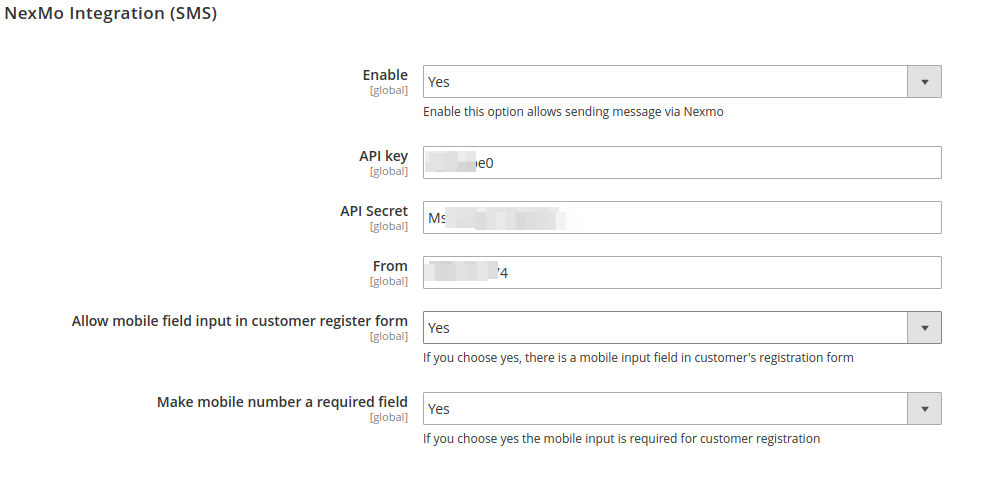Image resolution: width=985 pixels, height=487 pixels.
Task: Open the Allow mobile field input dropdown
Action: coord(682,327)
